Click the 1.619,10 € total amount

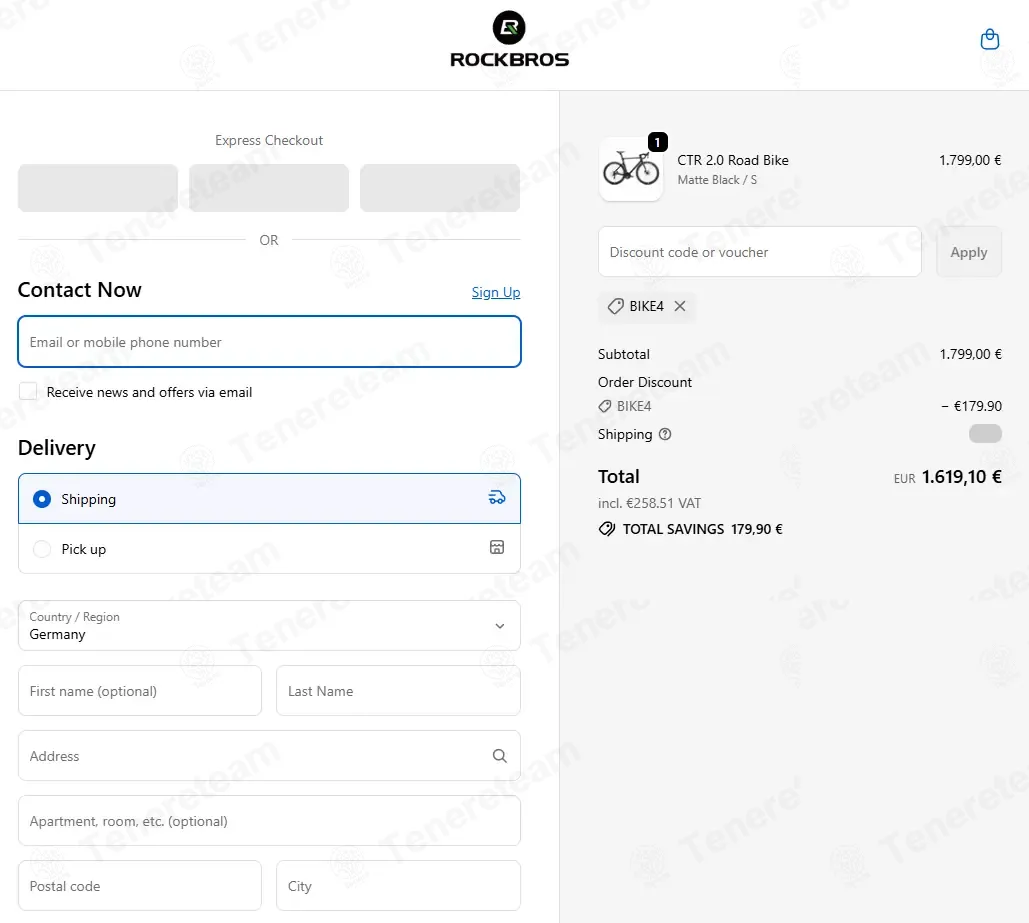pos(961,477)
